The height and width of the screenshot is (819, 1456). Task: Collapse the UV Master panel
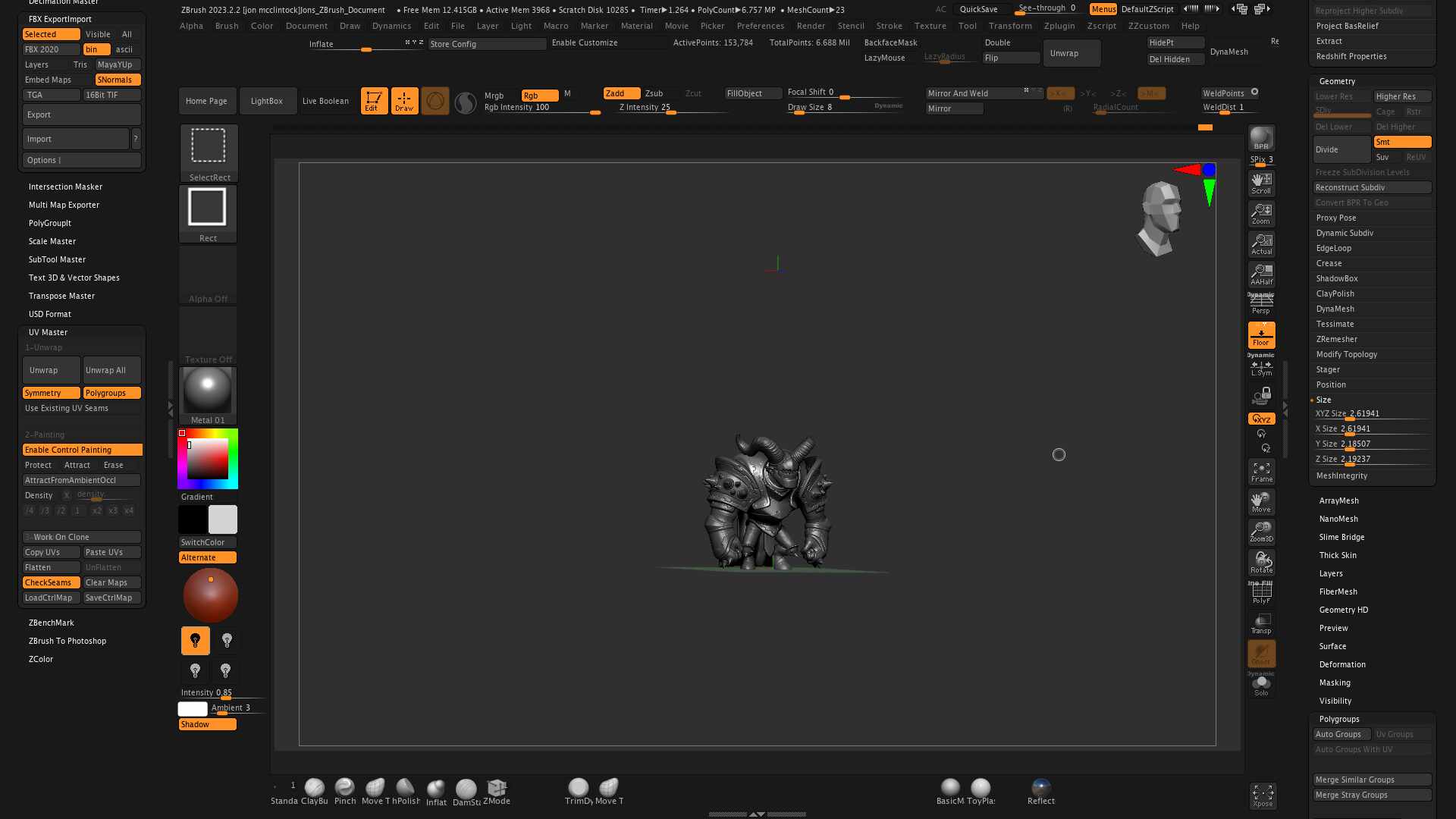(48, 332)
